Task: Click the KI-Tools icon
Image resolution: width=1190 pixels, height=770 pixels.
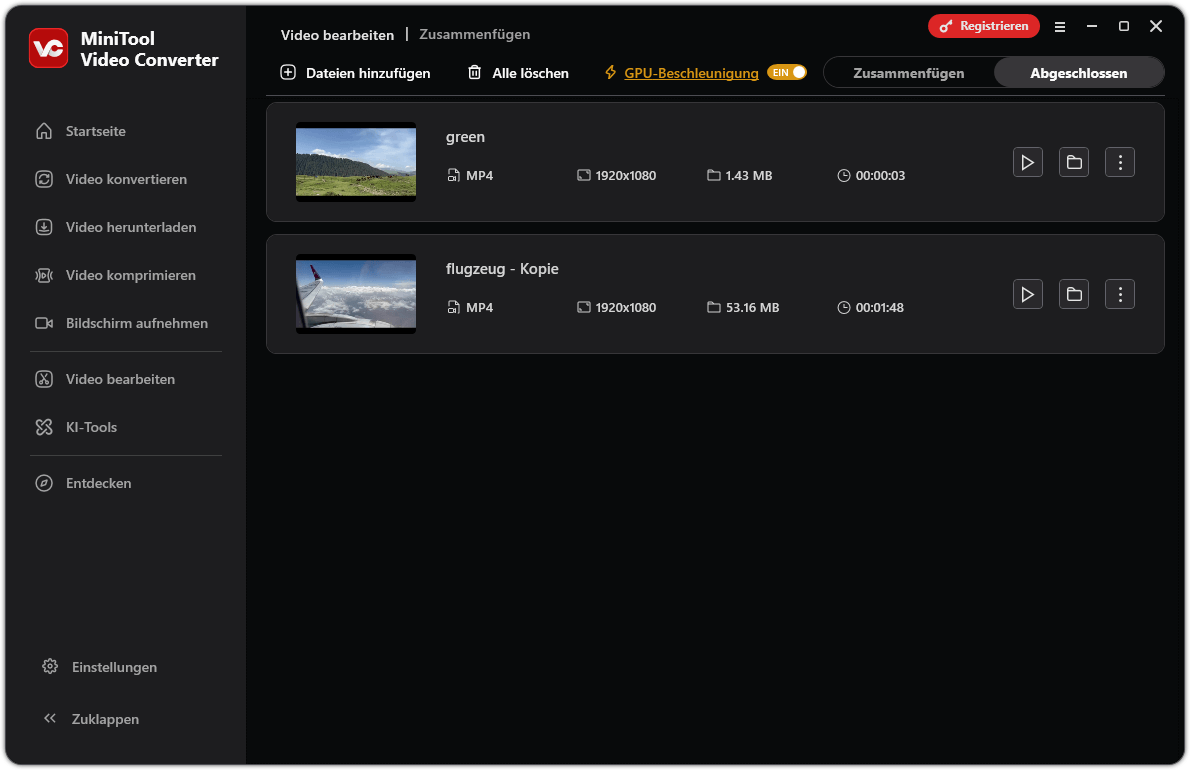Action: coord(44,427)
